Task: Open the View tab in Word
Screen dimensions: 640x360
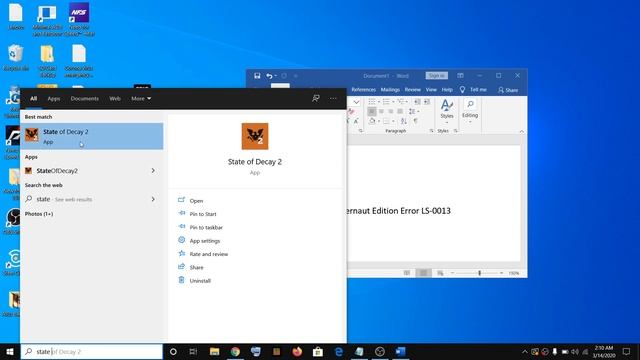Action: point(431,89)
